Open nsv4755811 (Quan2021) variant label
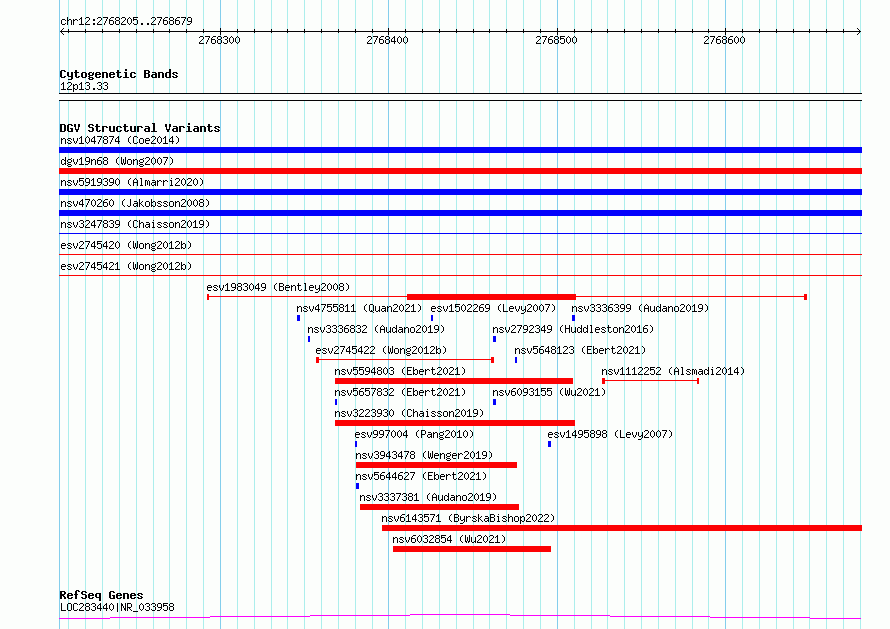Screen dimensions: 890x629 coord(359,308)
